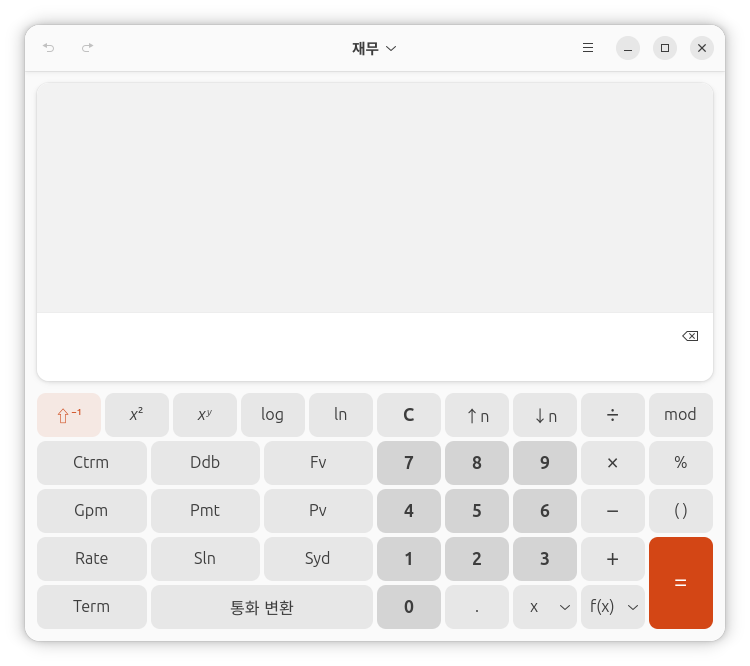The width and height of the screenshot is (750, 666).
Task: Click the 통화 변환 currency conversion button
Action: [x=262, y=607]
